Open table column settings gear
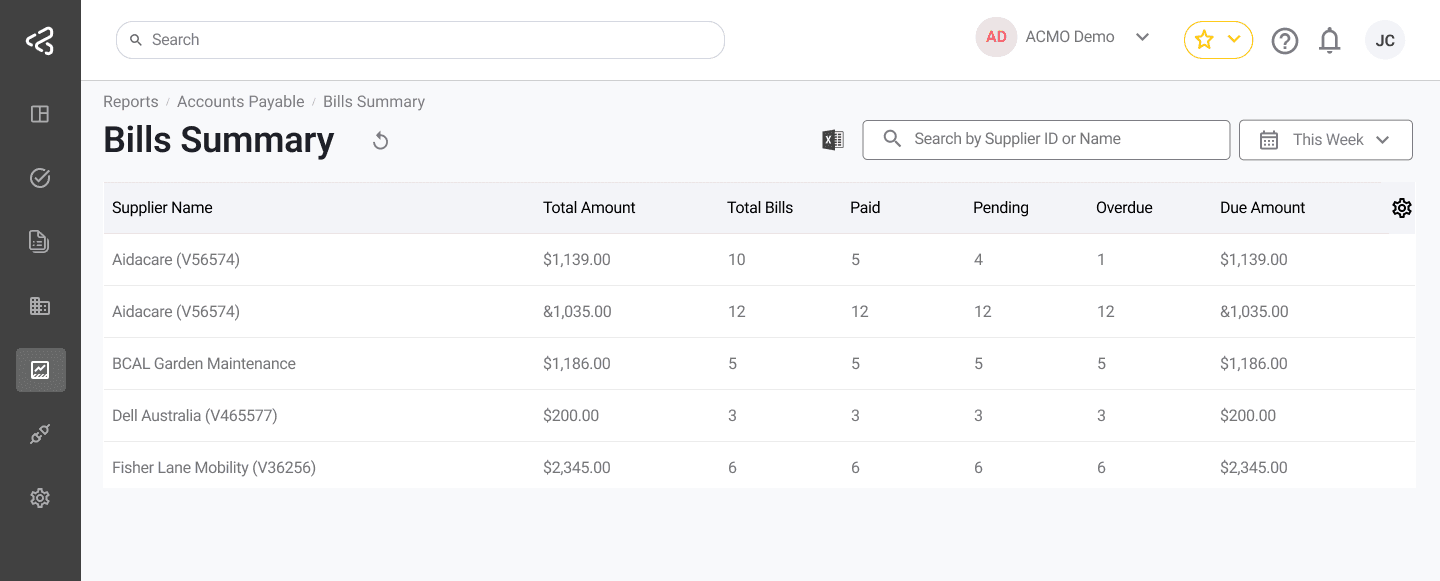This screenshot has height=581, width=1440. [1402, 207]
